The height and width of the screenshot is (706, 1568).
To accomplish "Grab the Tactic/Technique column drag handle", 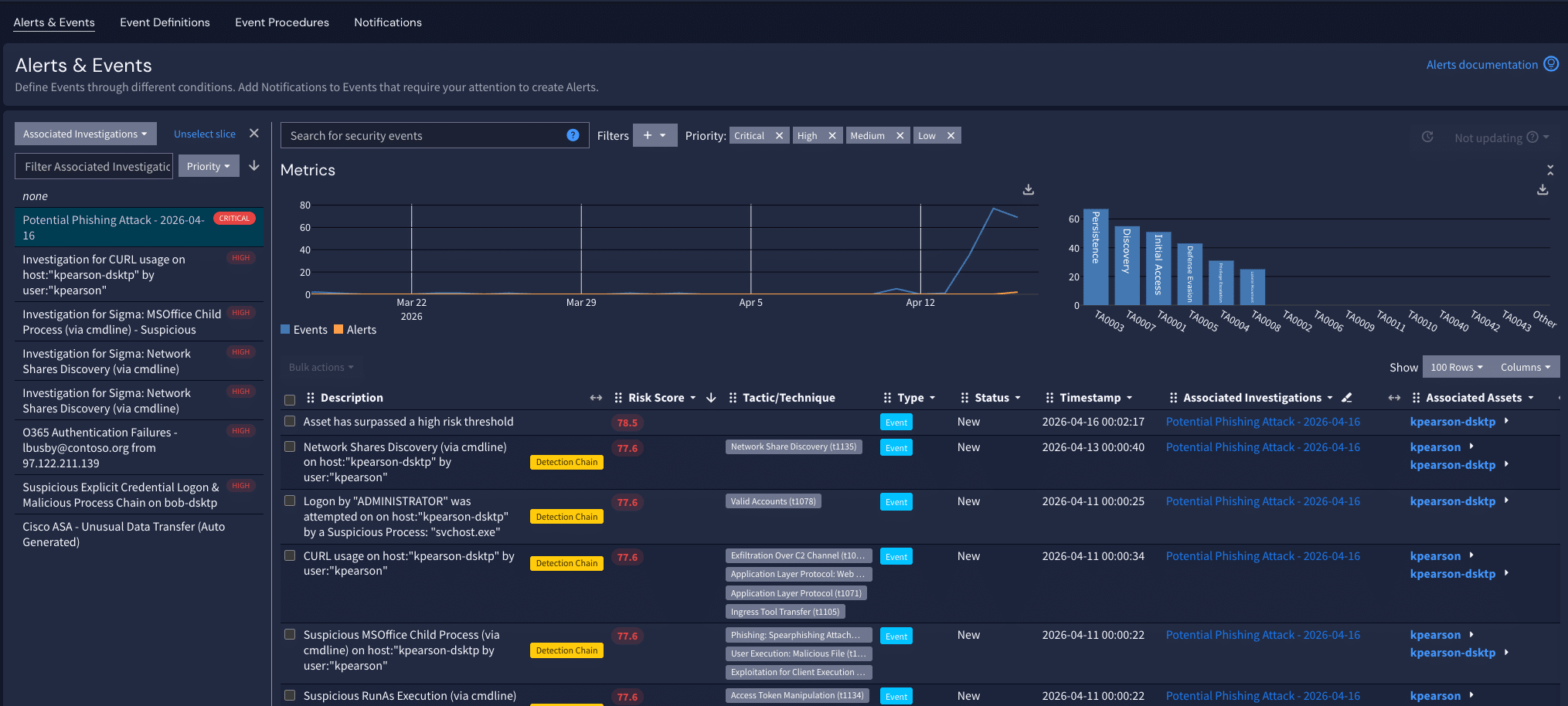I will click(732, 398).
